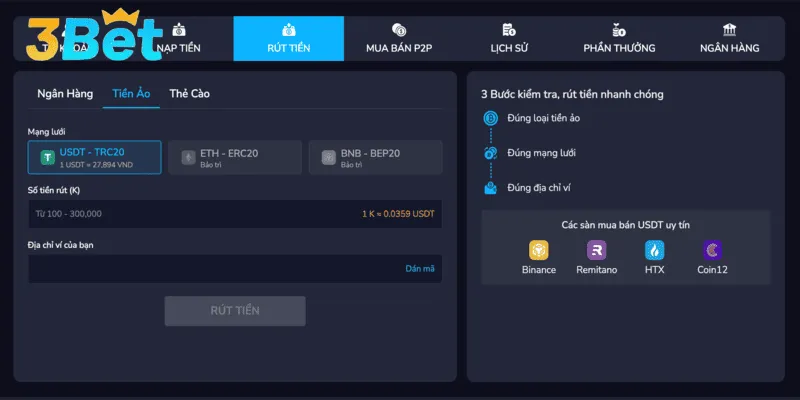Click the Coin12 text label
Viewport: 800px width, 400px height.
click(712, 270)
